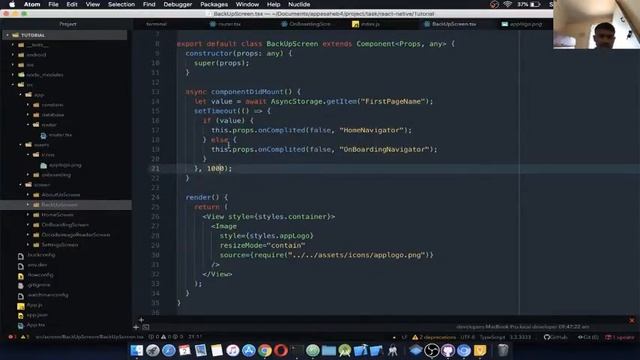The image size is (640, 360).
Task: Click "OnBoardingNavigator" string in code
Action: pos(384,149)
